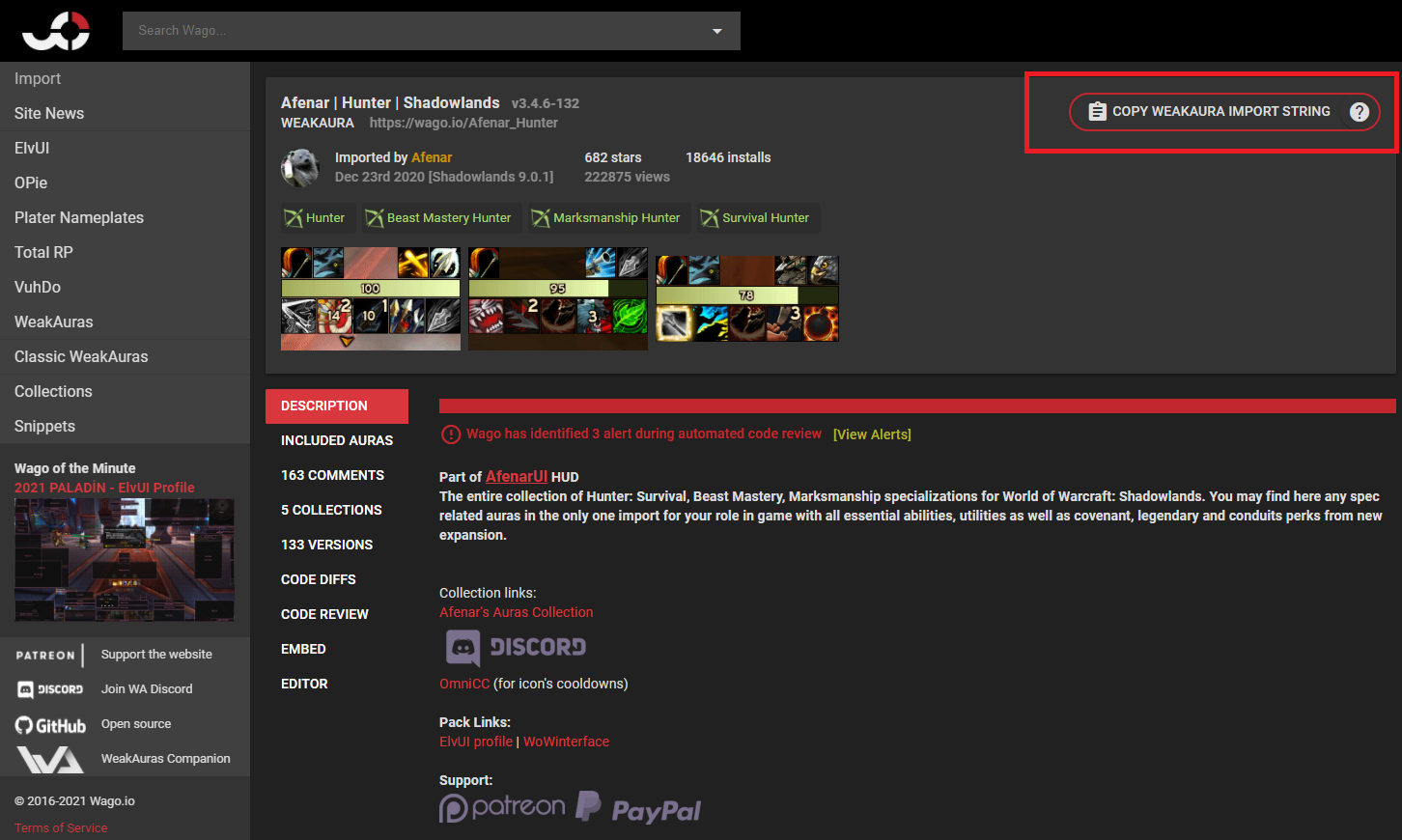Switch to the Description tab
This screenshot has width=1402, height=840.
pyautogui.click(x=337, y=406)
